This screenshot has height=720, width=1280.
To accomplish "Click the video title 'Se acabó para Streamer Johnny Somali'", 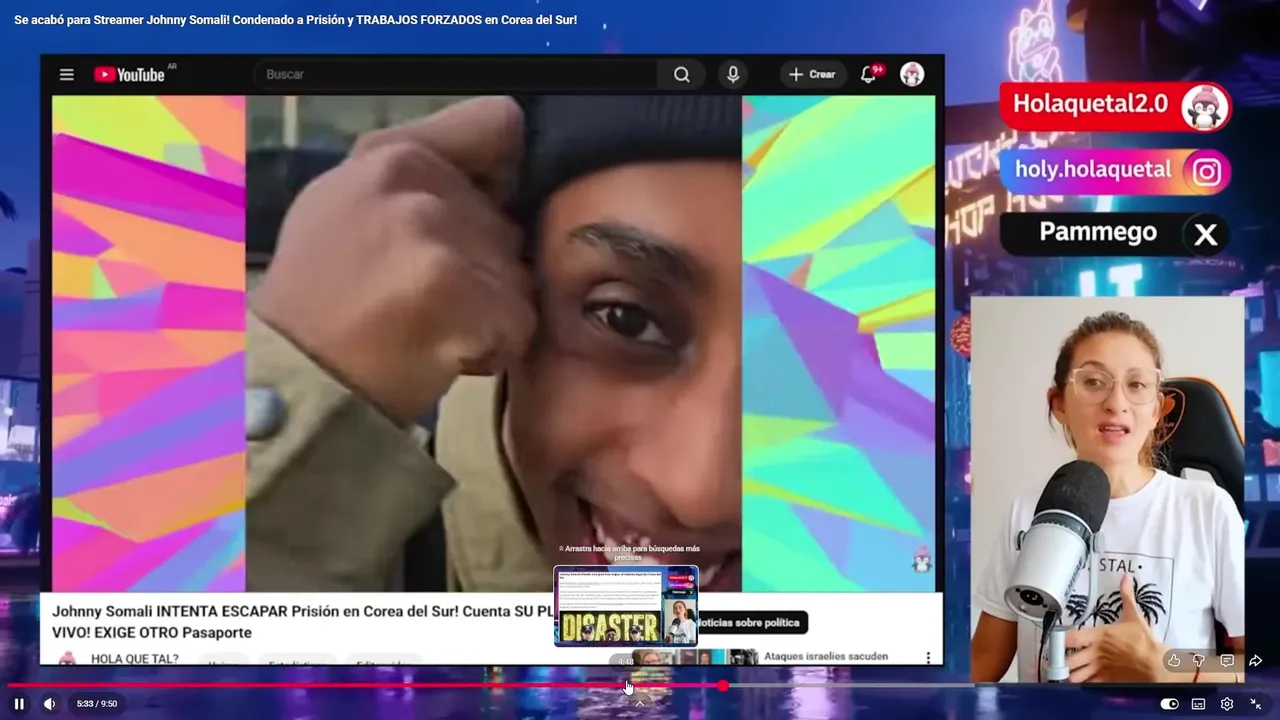I will pyautogui.click(x=295, y=20).
